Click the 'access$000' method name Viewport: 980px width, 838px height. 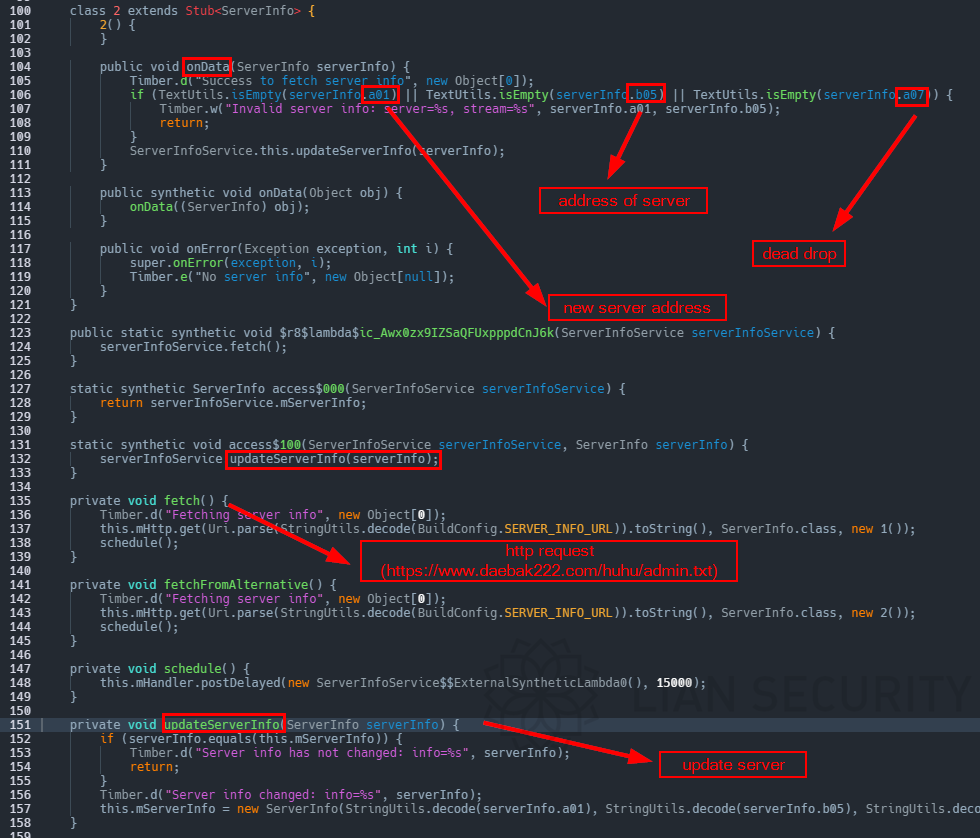coord(308,389)
